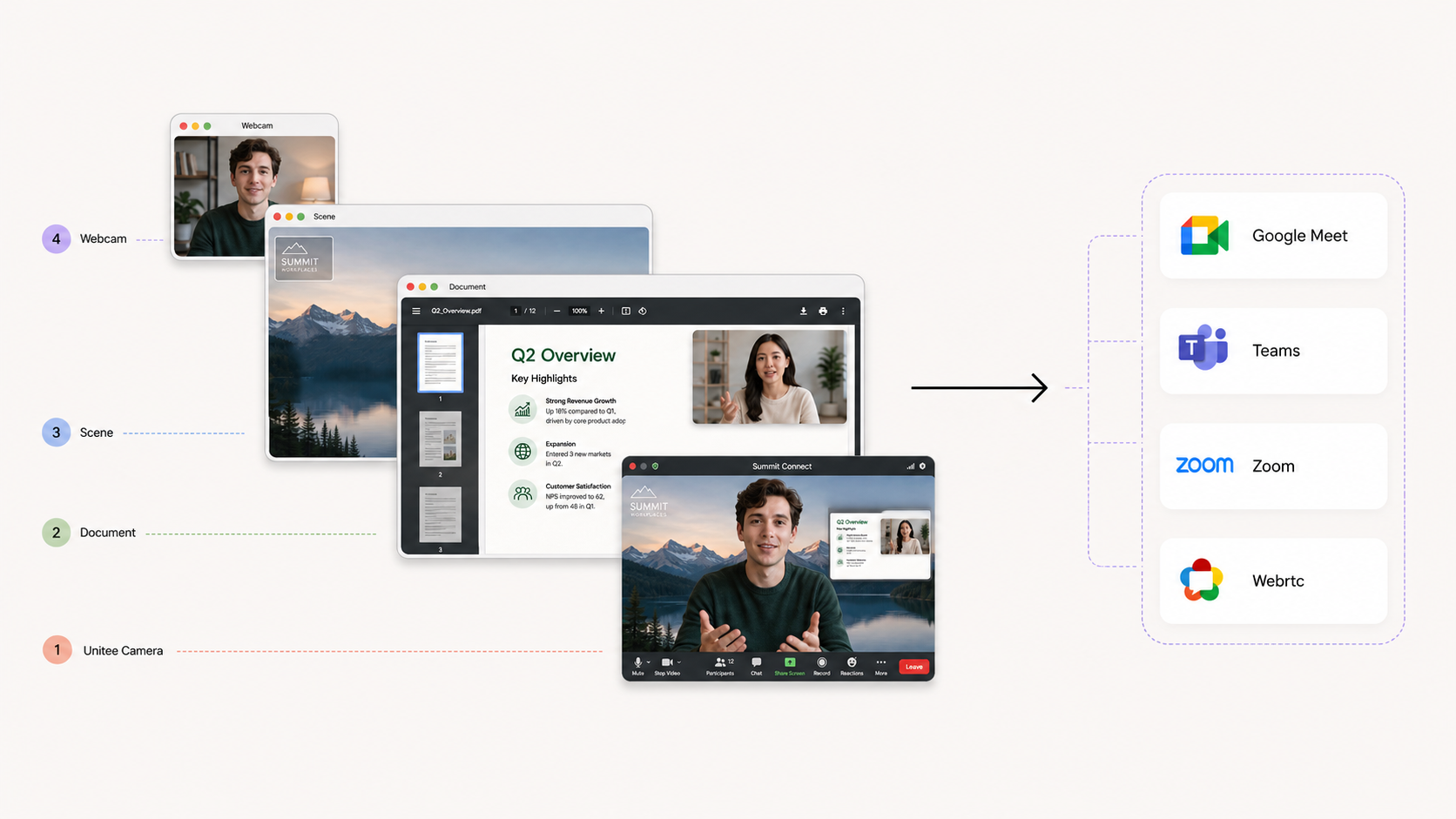Print the Q2_Overview.pdf document
This screenshot has height=819, width=1456.
[x=823, y=311]
